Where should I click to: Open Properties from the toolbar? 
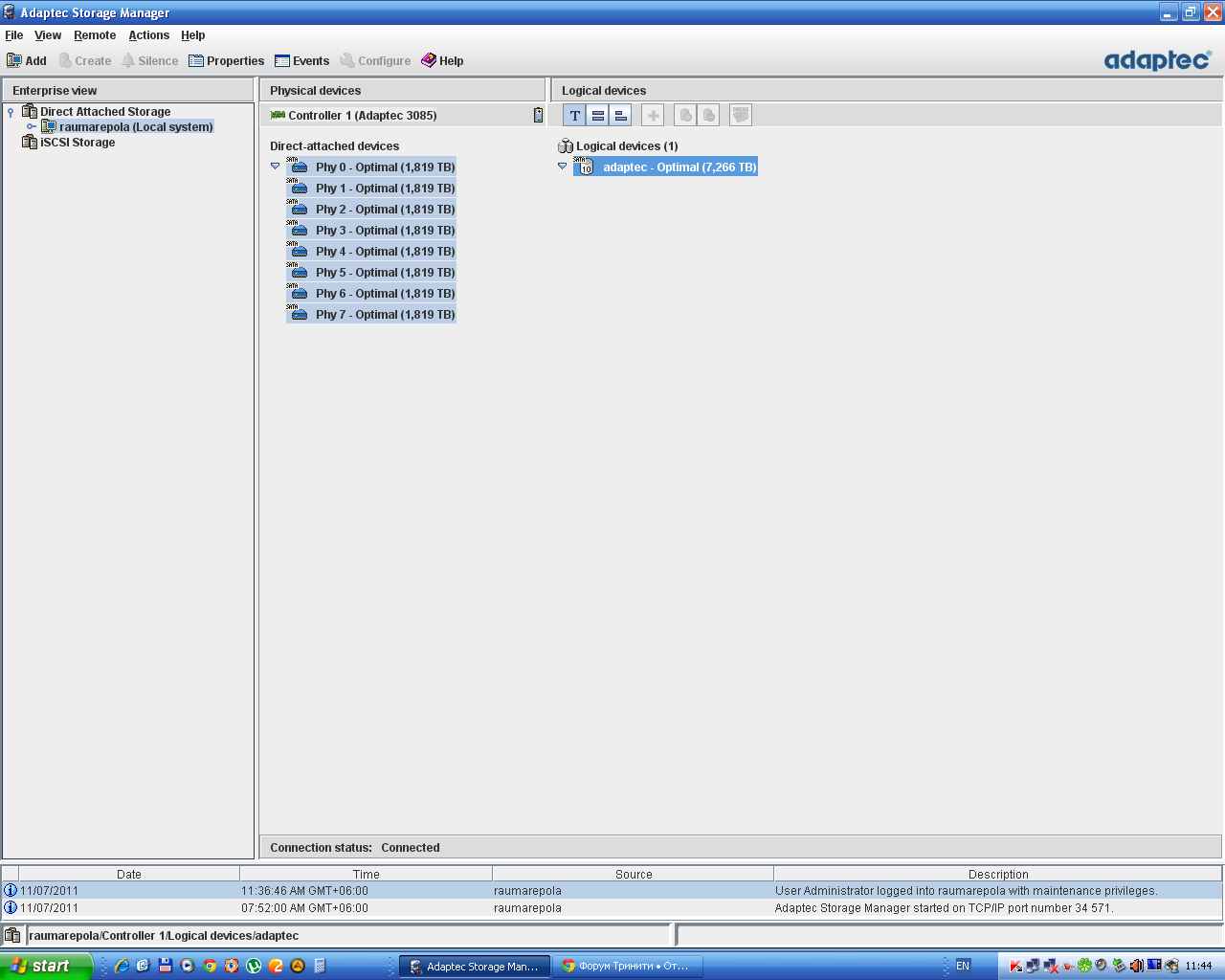pyautogui.click(x=226, y=60)
